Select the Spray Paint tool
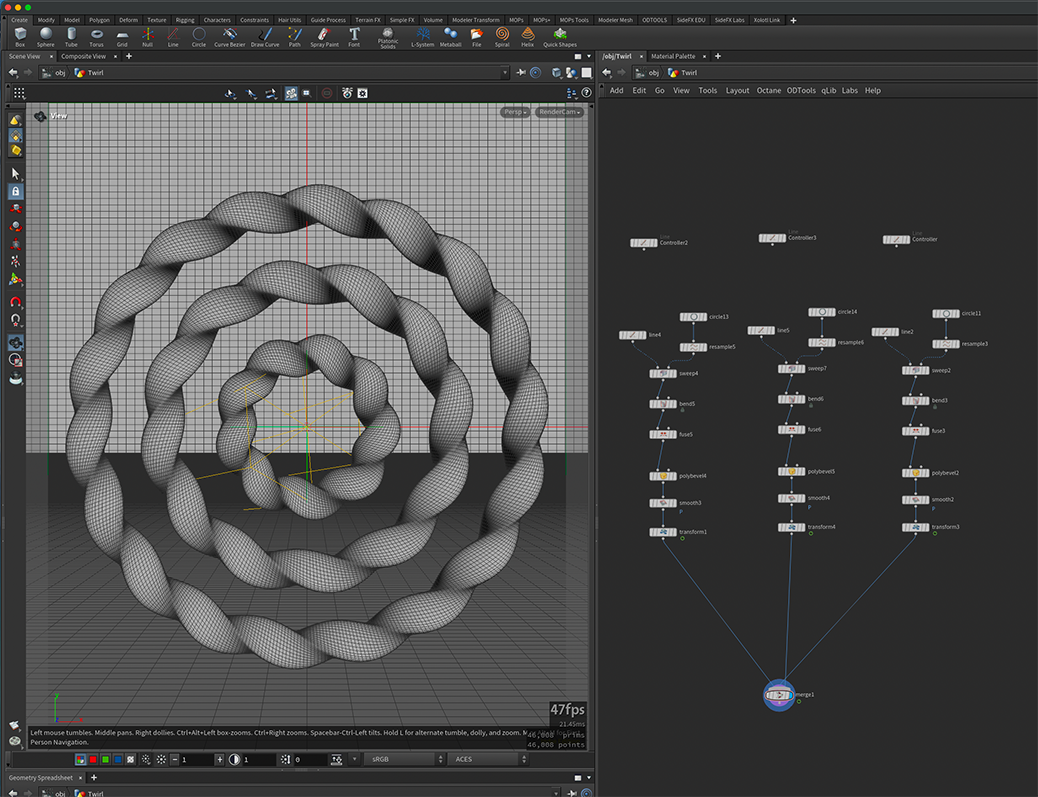Image resolution: width=1038 pixels, height=797 pixels. [324, 36]
